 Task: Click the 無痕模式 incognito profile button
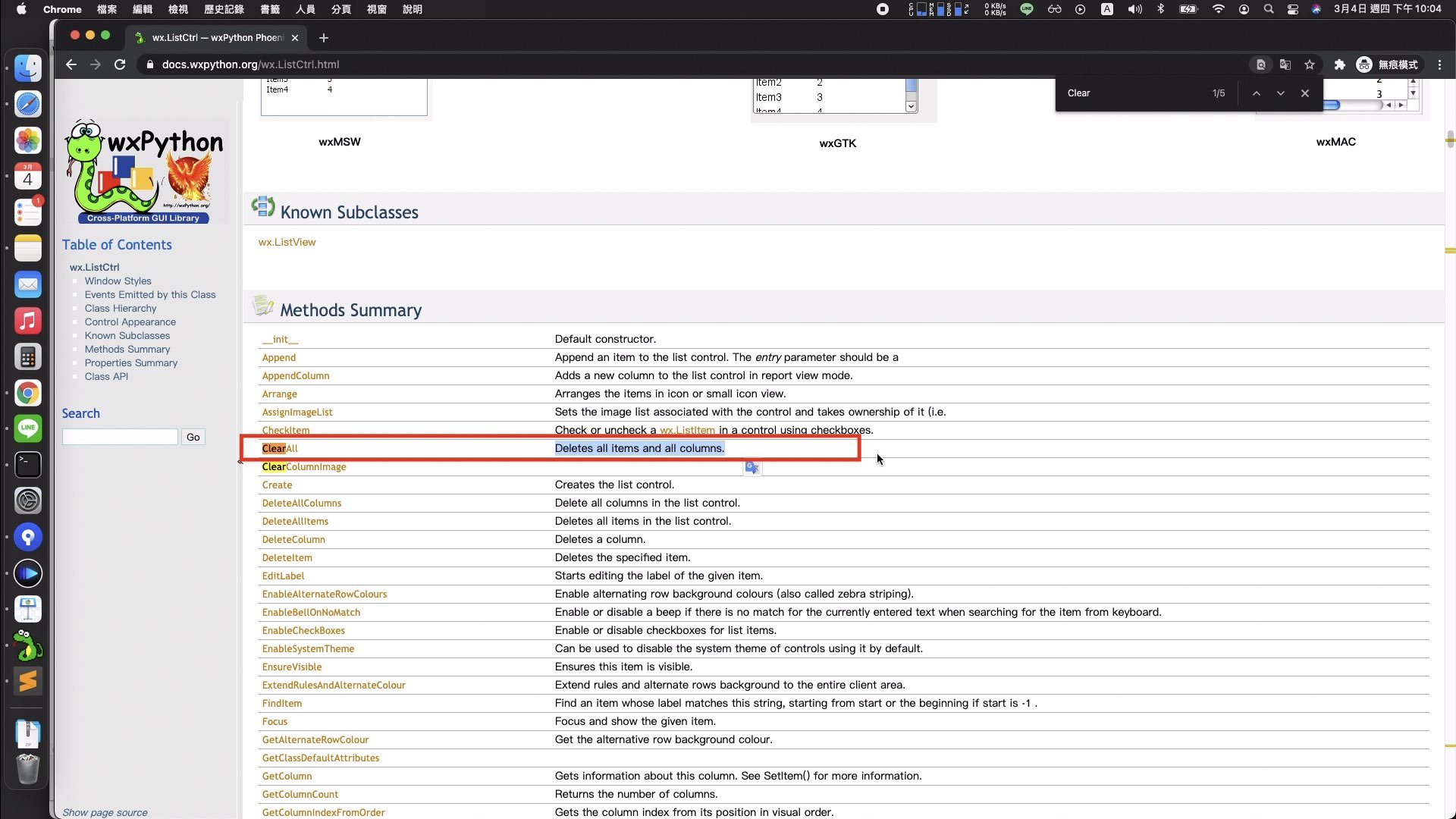[1387, 64]
